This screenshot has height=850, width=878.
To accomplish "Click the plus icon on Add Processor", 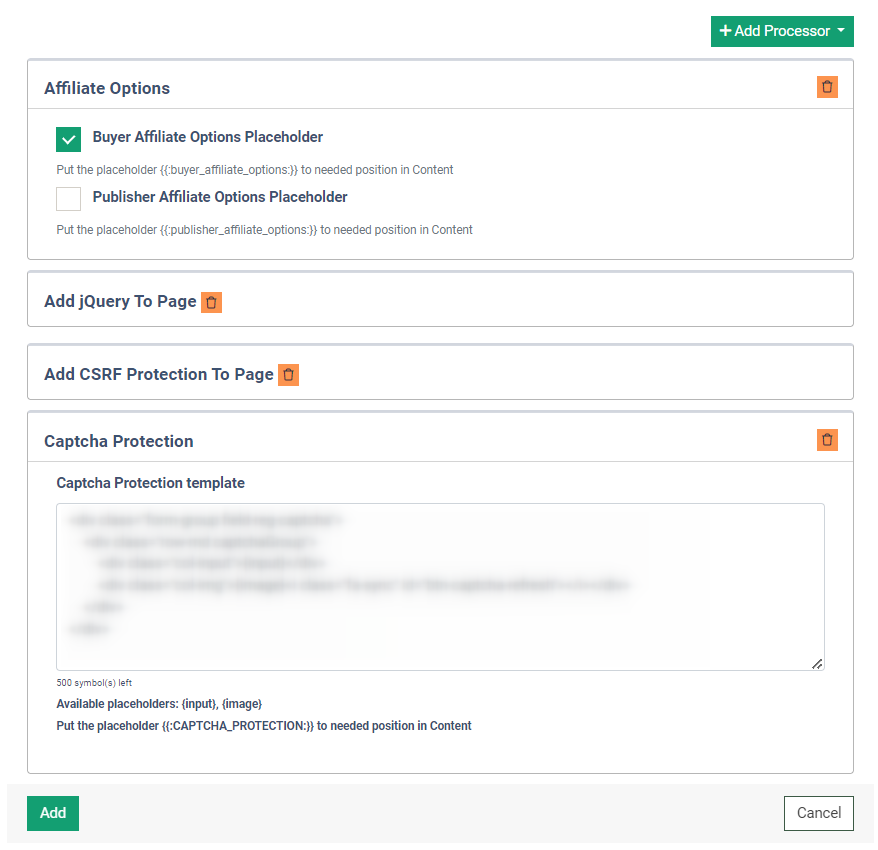I will tap(725, 31).
